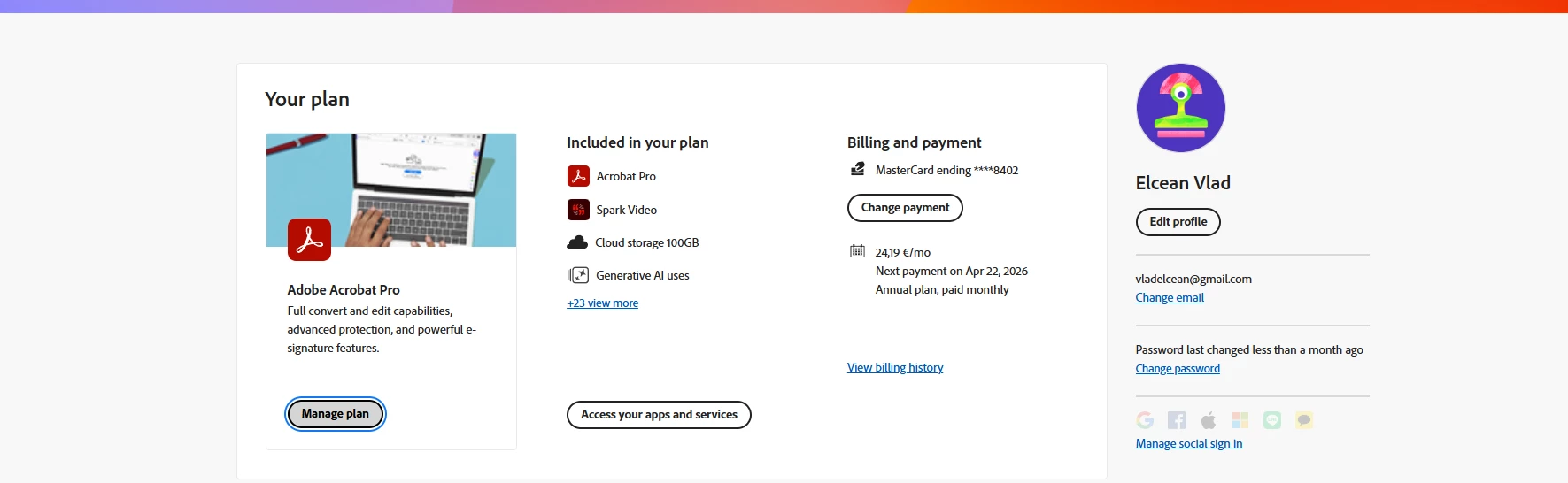Click the 24,19 €/mo price text
The image size is (1568, 483).
point(903,253)
